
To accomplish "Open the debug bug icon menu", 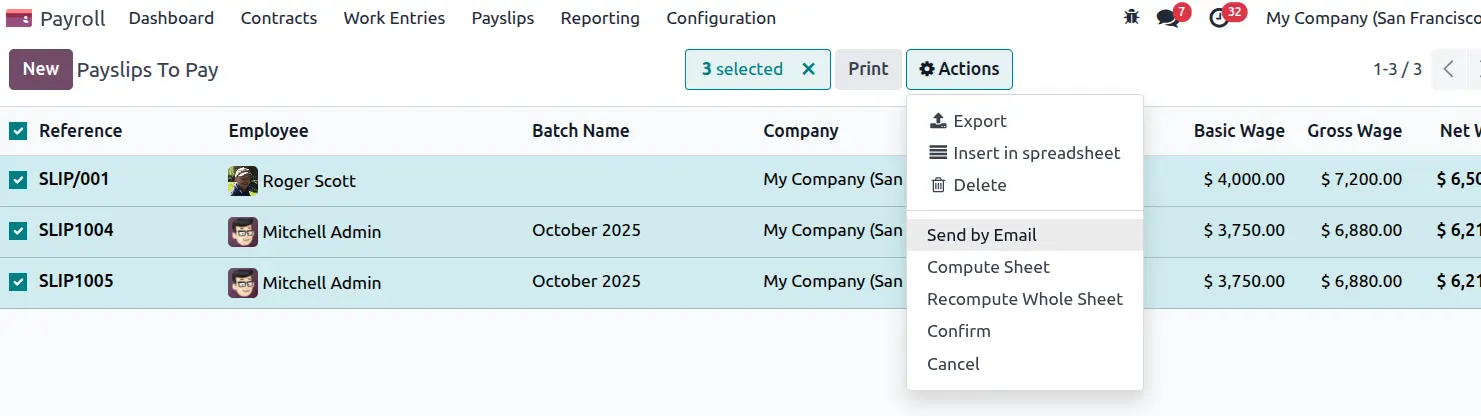I will pos(1131,18).
